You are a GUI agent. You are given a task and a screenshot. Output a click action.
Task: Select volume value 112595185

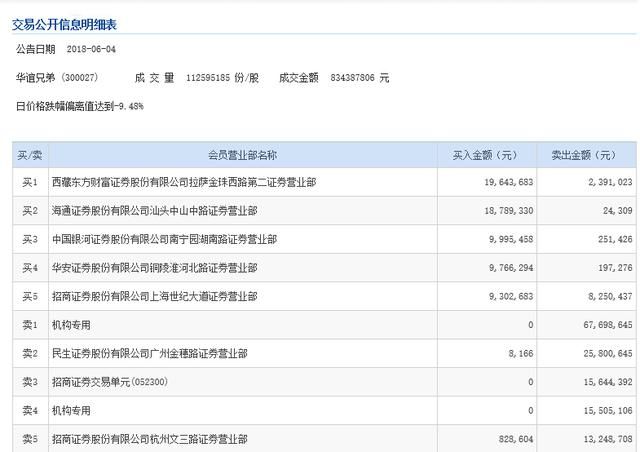coord(208,78)
